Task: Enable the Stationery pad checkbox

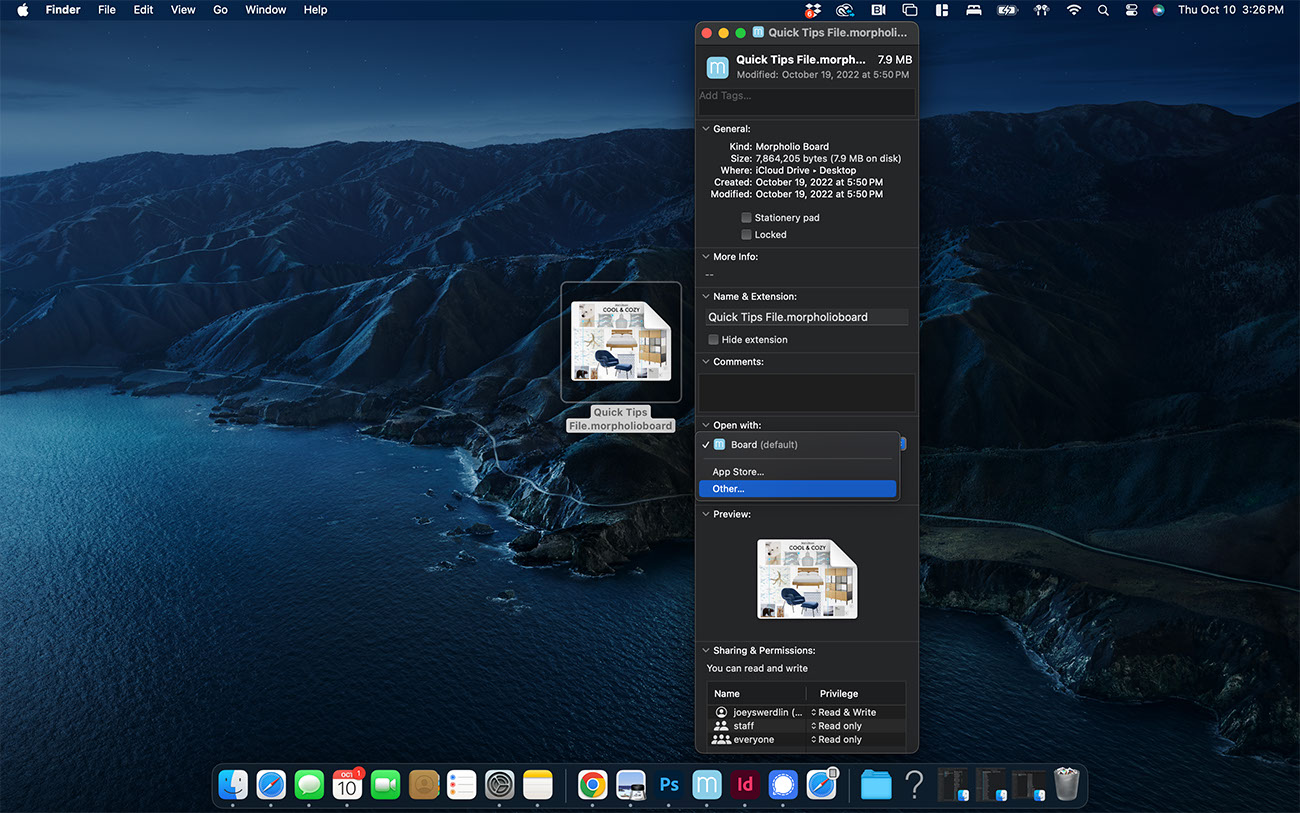Action: (746, 218)
